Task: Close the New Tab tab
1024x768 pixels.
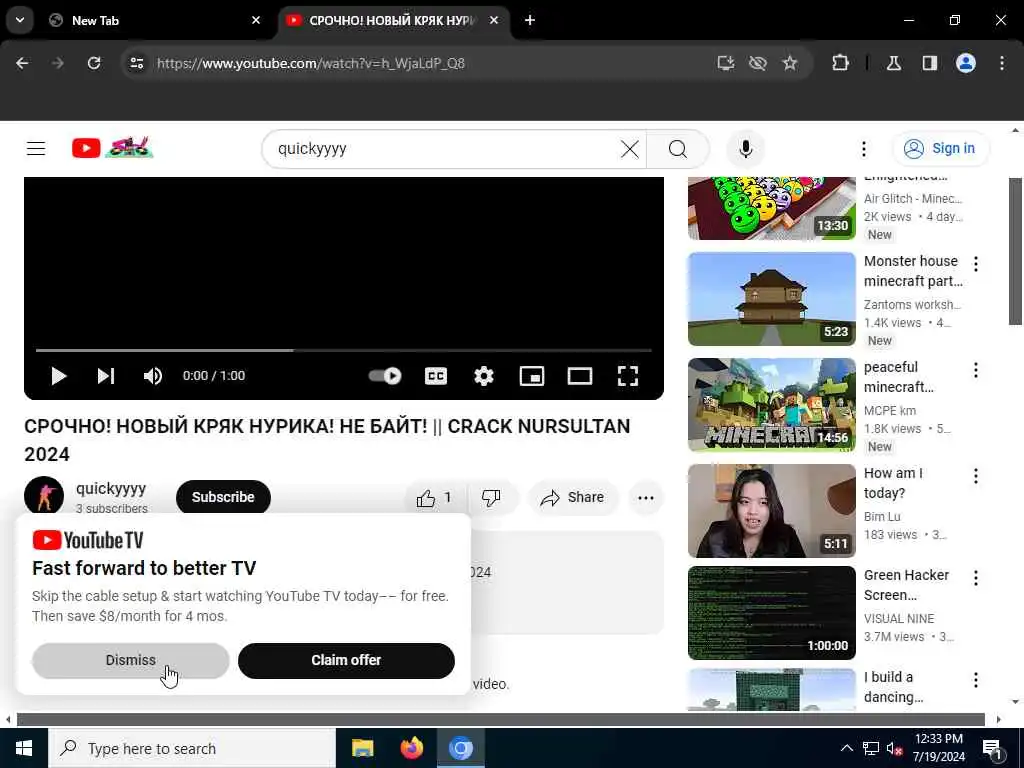Action: click(256, 20)
